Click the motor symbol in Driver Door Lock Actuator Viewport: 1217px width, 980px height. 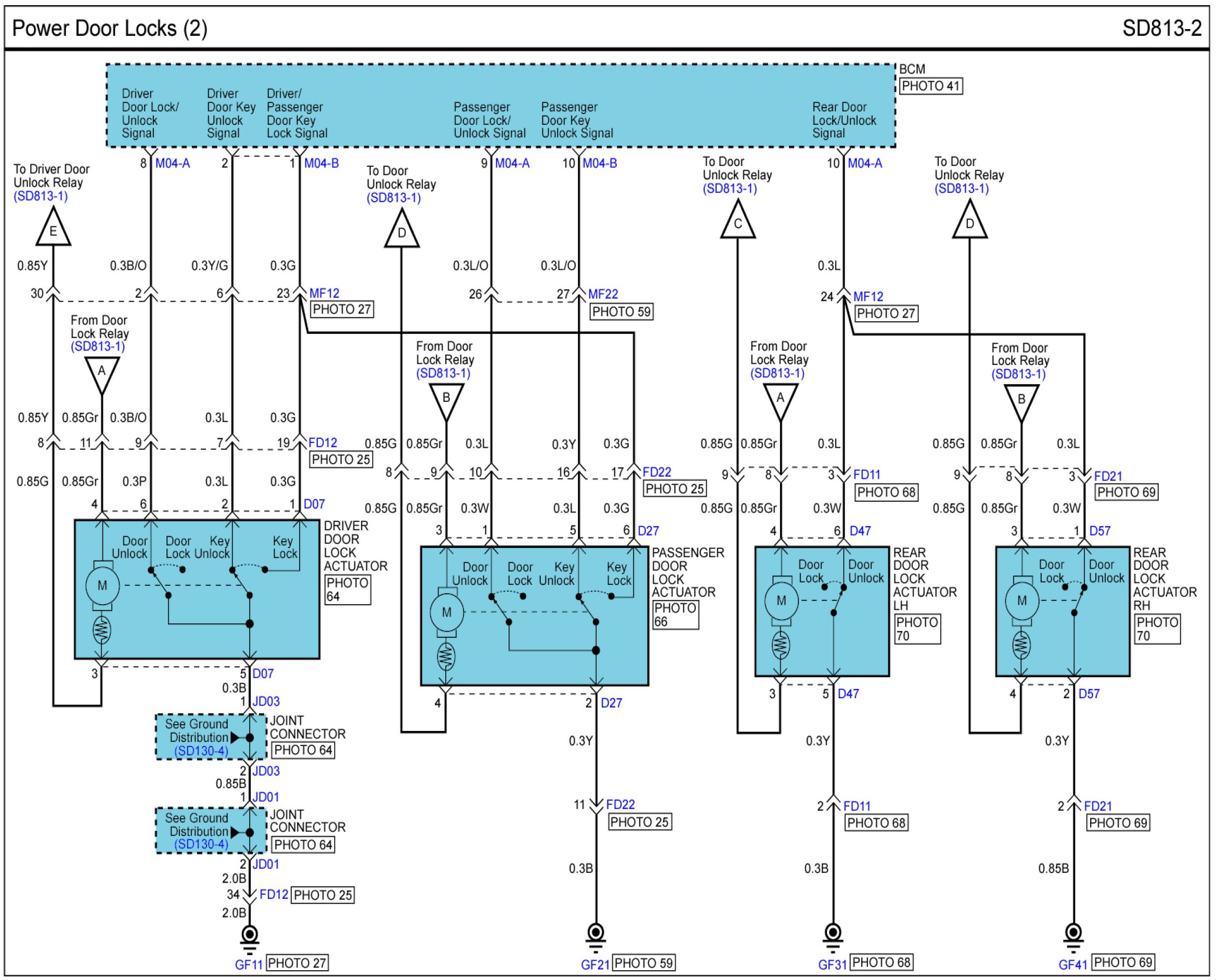tap(102, 586)
